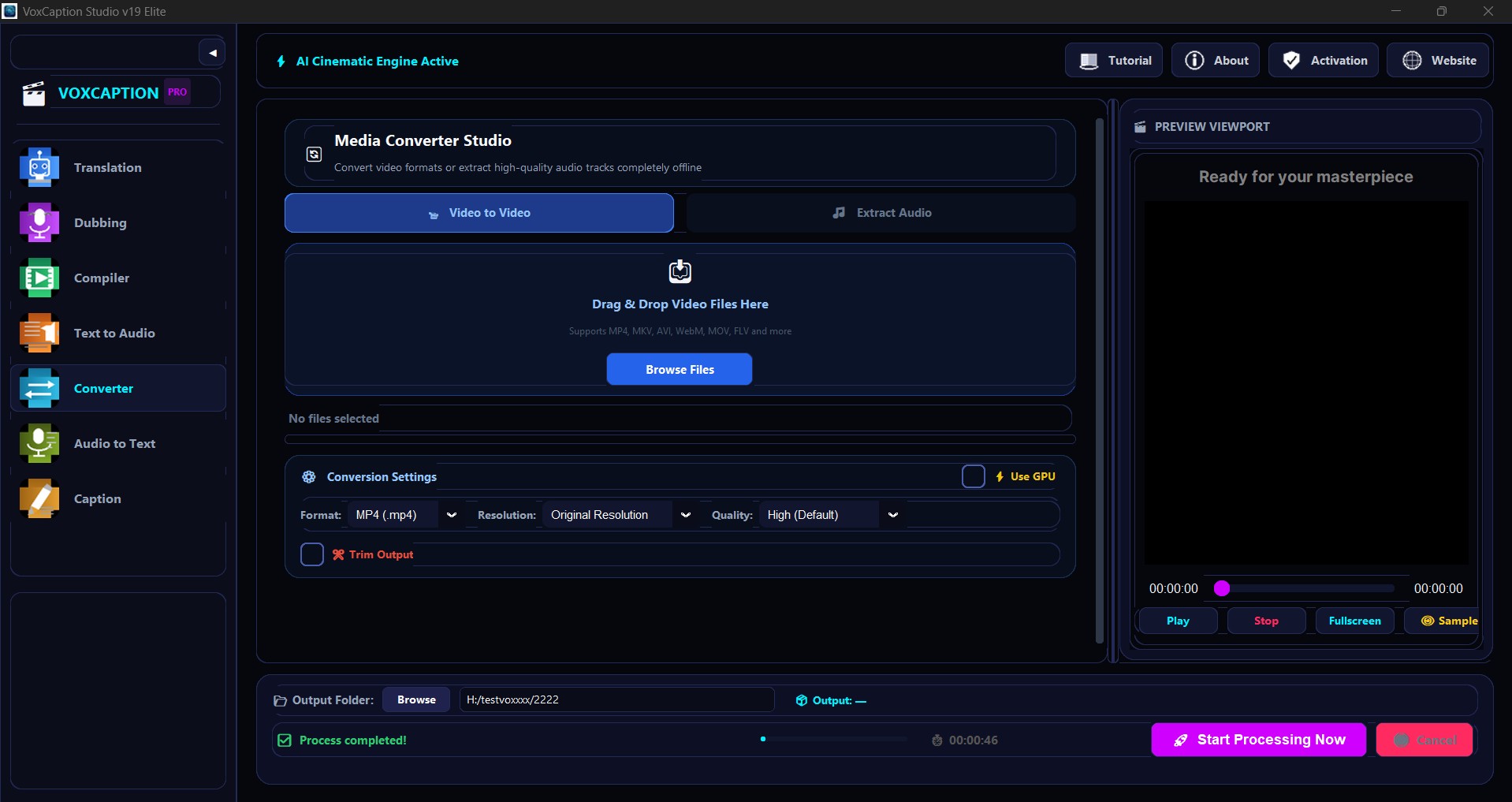Click the PRO badge
The image size is (1512, 802).
177,92
